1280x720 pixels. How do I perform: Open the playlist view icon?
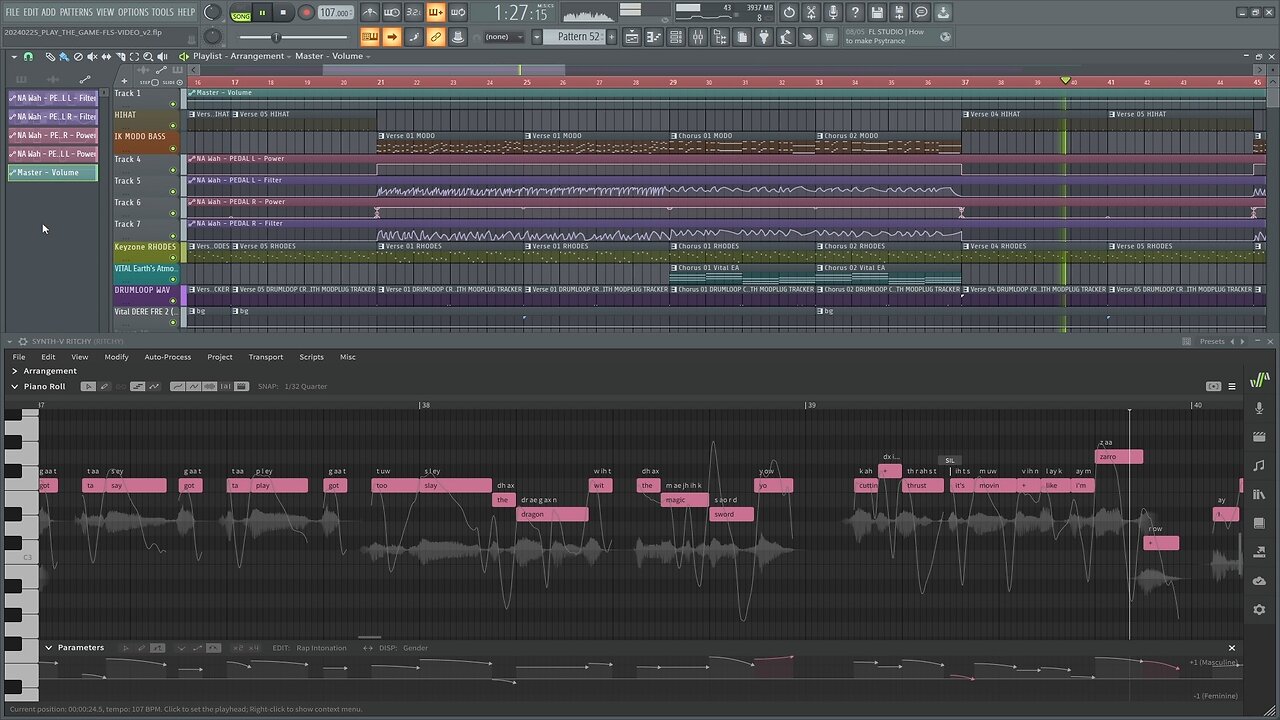click(633, 37)
